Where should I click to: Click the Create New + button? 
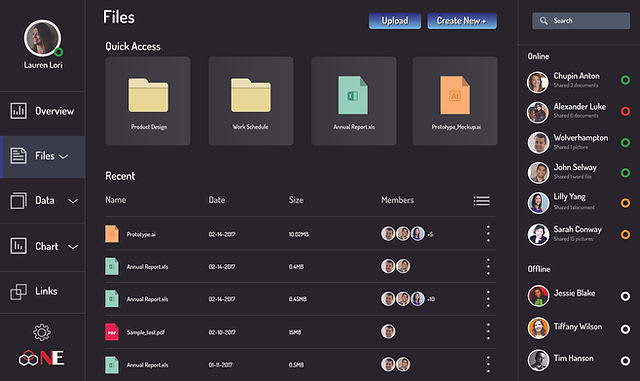(462, 21)
